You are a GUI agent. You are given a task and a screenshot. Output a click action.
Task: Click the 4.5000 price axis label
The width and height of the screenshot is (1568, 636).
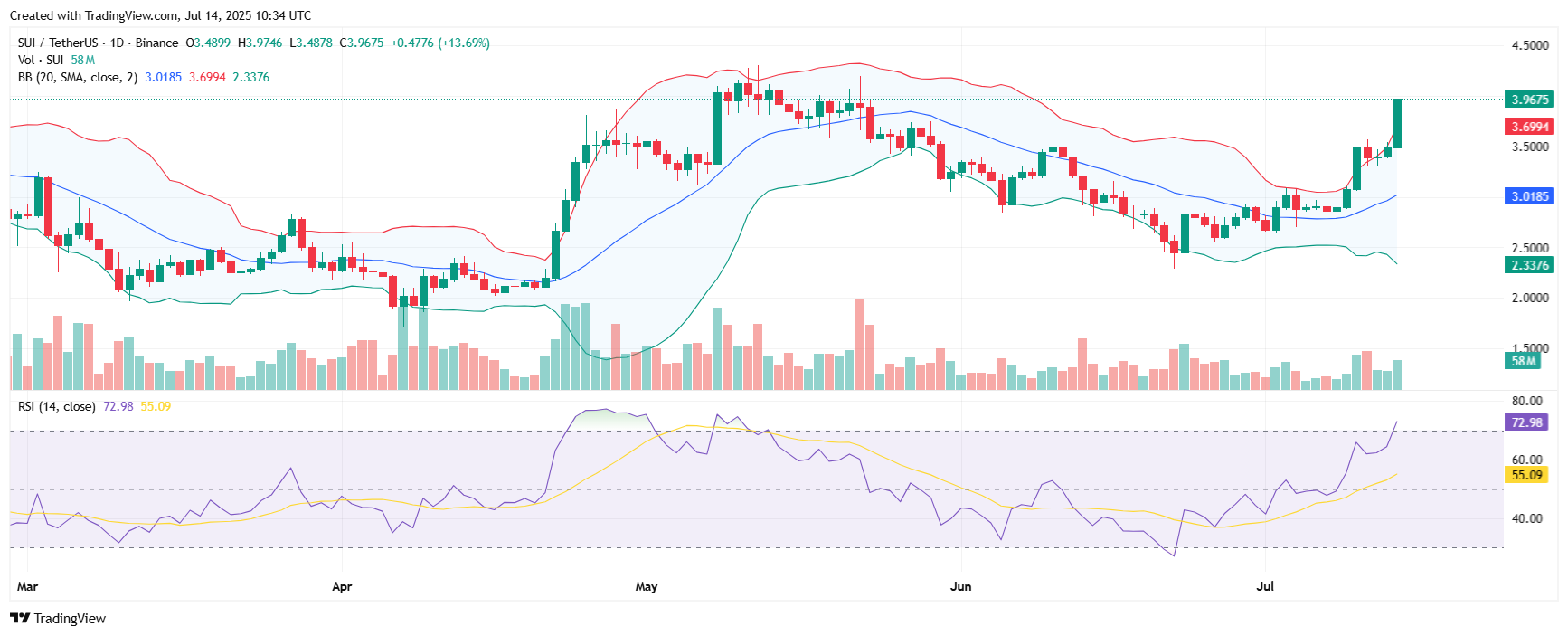(x=1530, y=45)
